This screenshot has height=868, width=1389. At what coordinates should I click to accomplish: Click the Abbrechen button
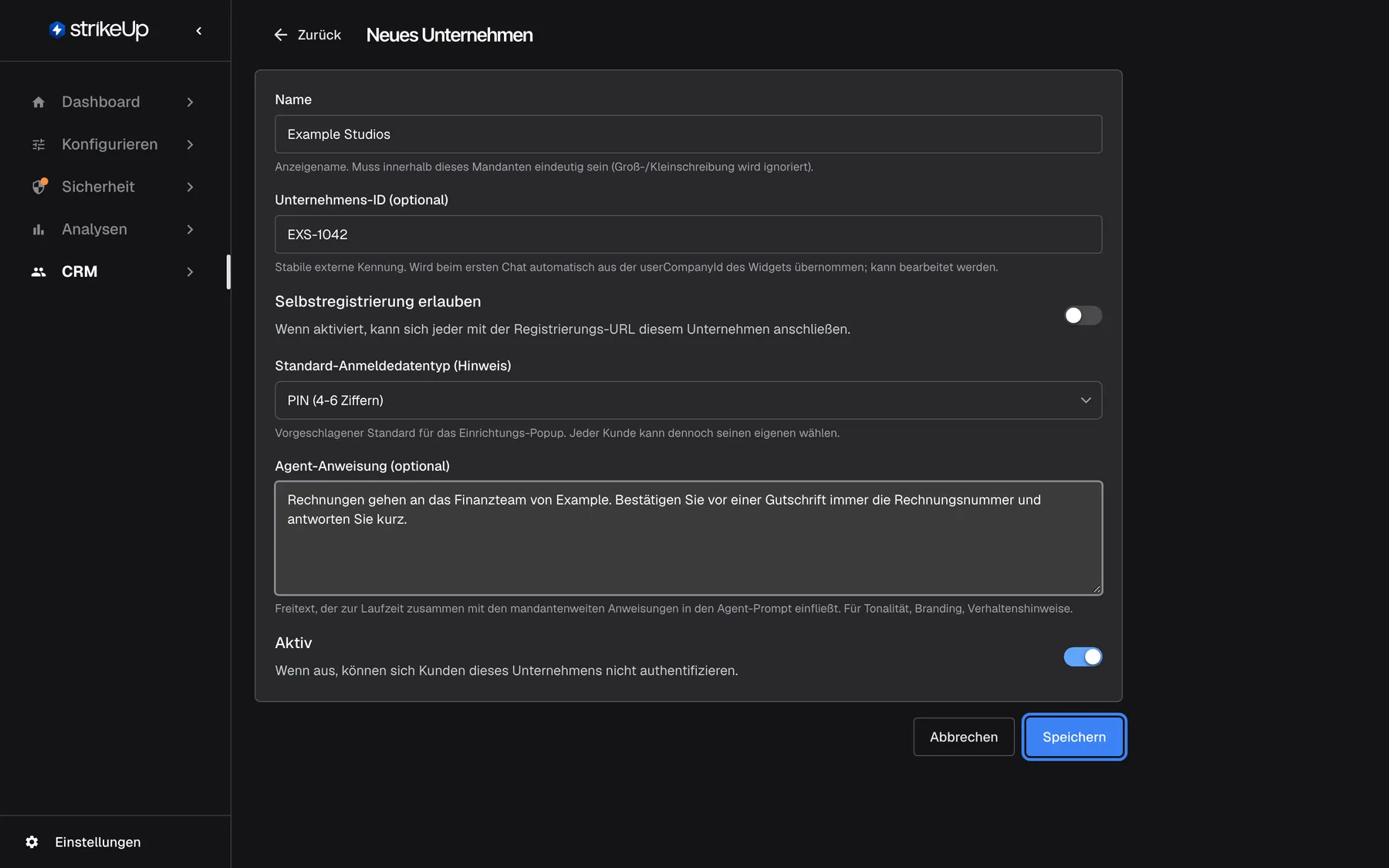964,737
